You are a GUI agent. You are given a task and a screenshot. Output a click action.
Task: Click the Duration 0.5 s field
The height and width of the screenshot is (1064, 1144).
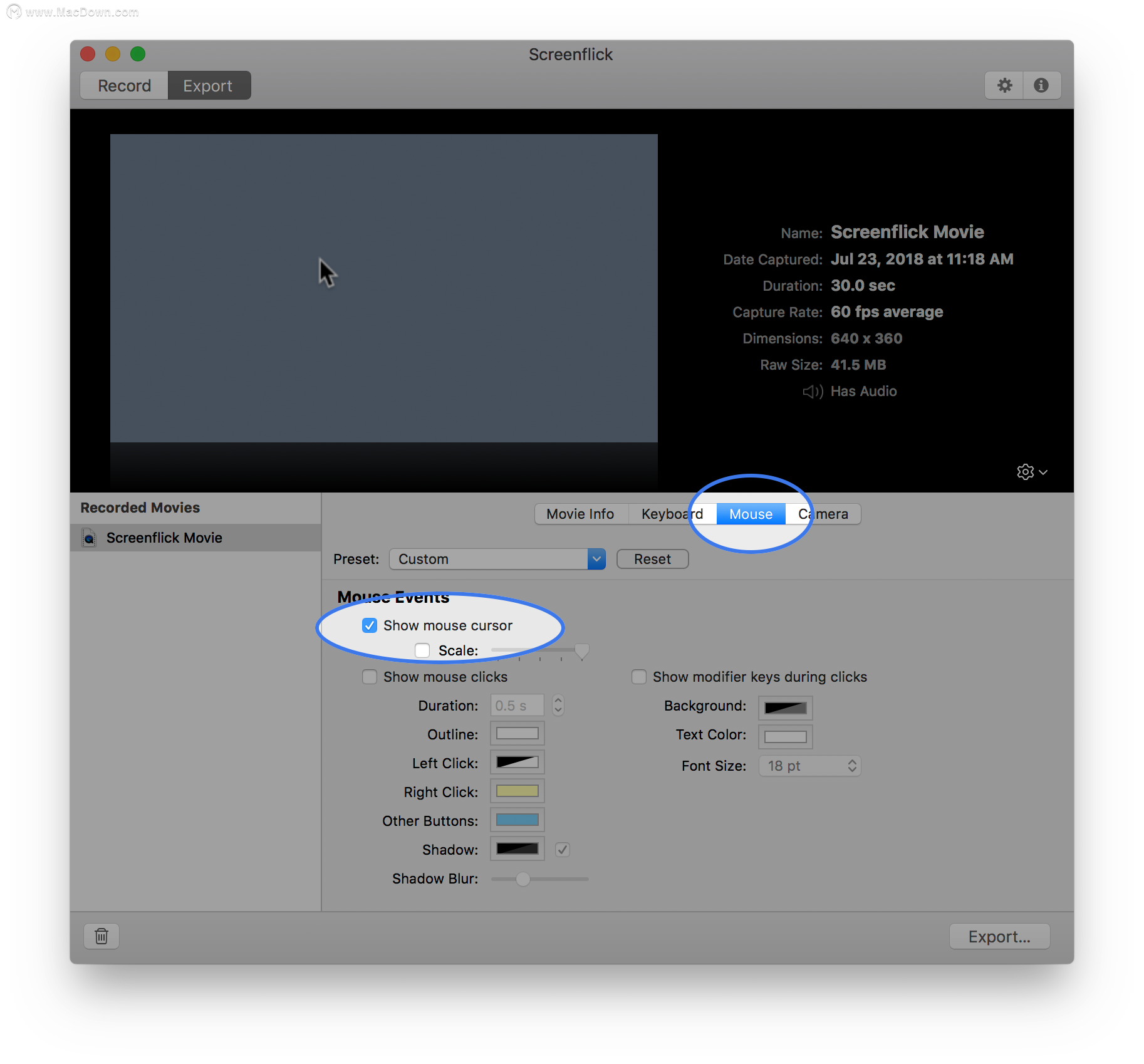coord(517,706)
